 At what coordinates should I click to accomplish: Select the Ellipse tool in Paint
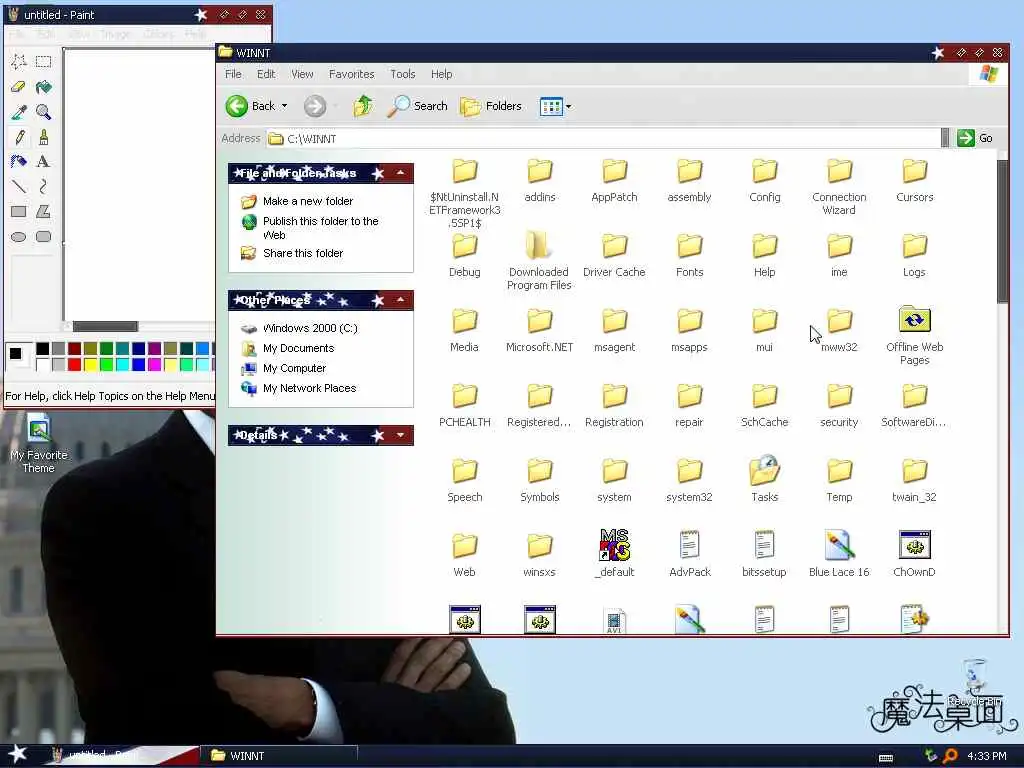(19, 236)
